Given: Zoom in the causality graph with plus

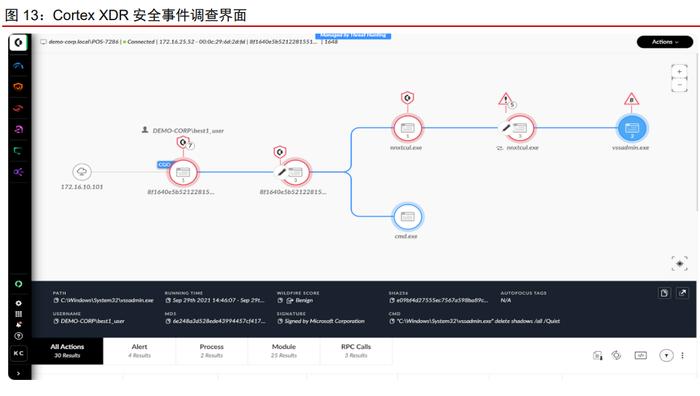Looking at the screenshot, I should (679, 71).
